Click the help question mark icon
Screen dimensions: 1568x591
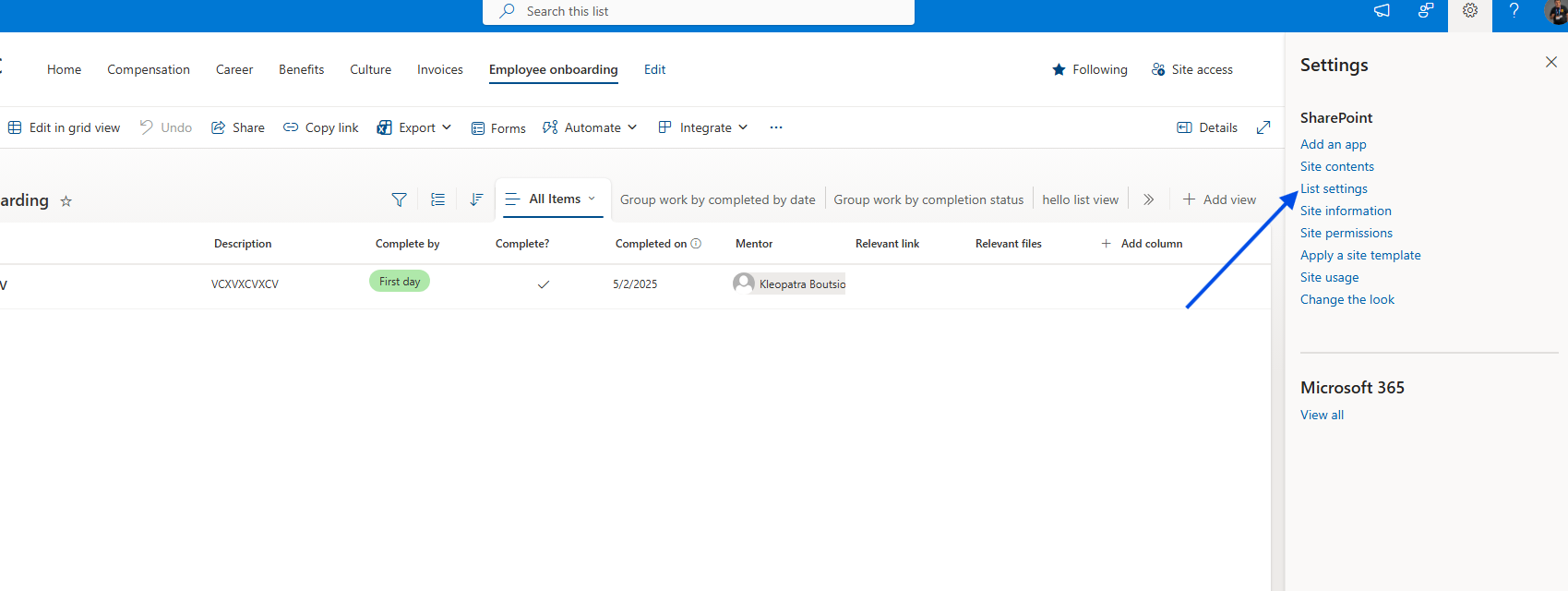[x=1514, y=11]
